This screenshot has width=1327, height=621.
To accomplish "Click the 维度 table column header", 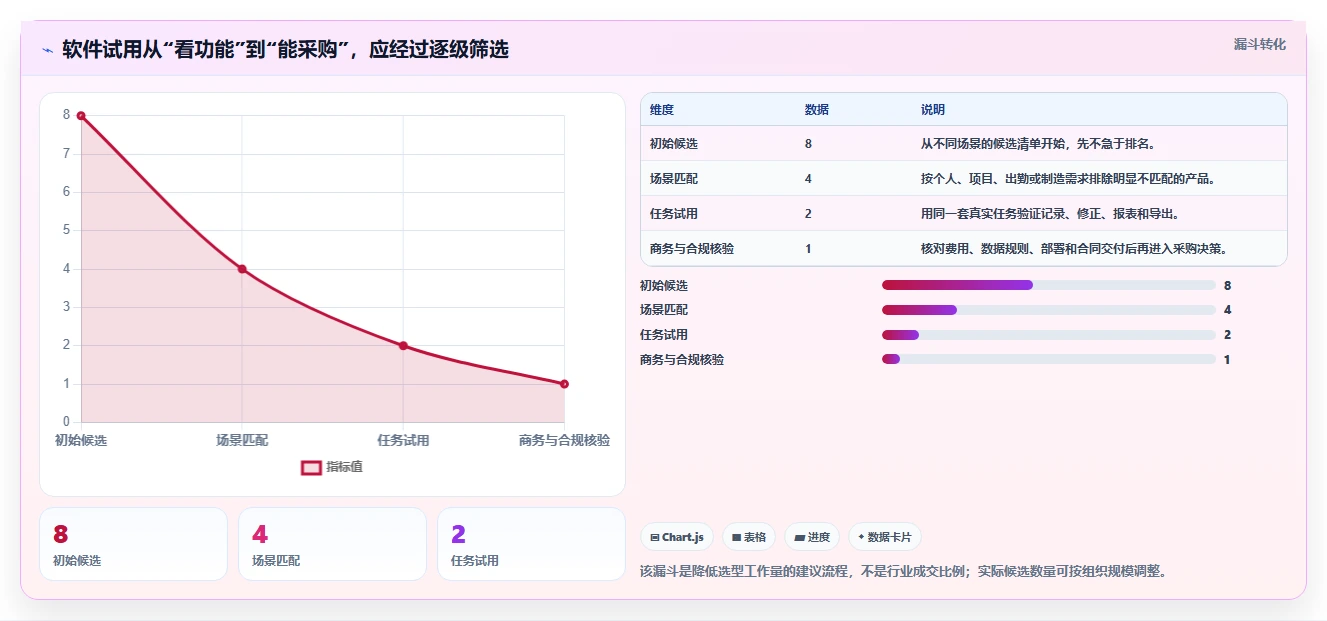I will click(662, 110).
